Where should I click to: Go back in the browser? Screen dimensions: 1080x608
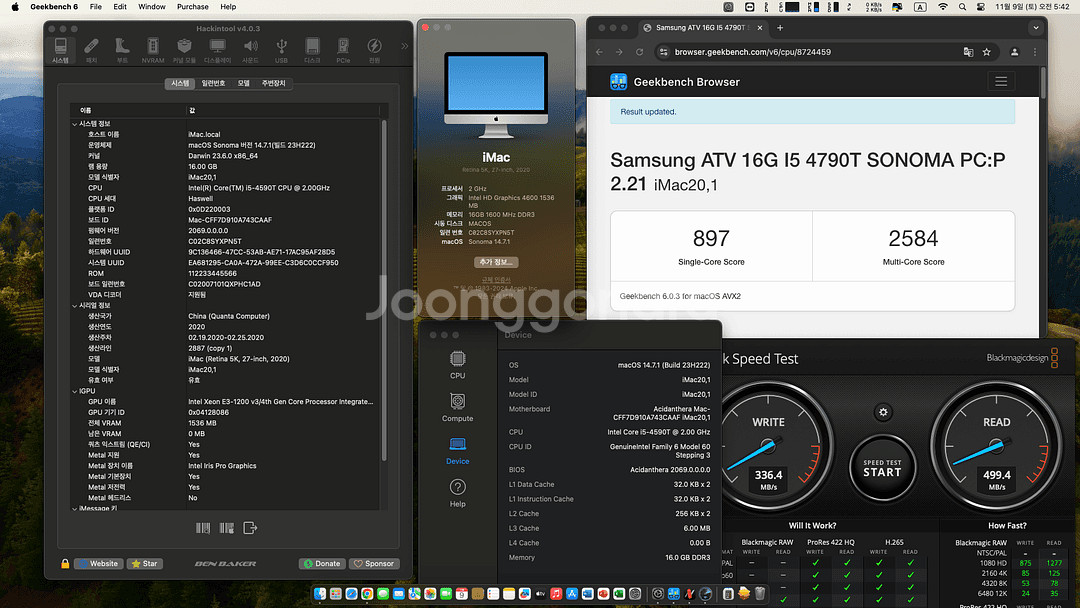click(x=599, y=52)
